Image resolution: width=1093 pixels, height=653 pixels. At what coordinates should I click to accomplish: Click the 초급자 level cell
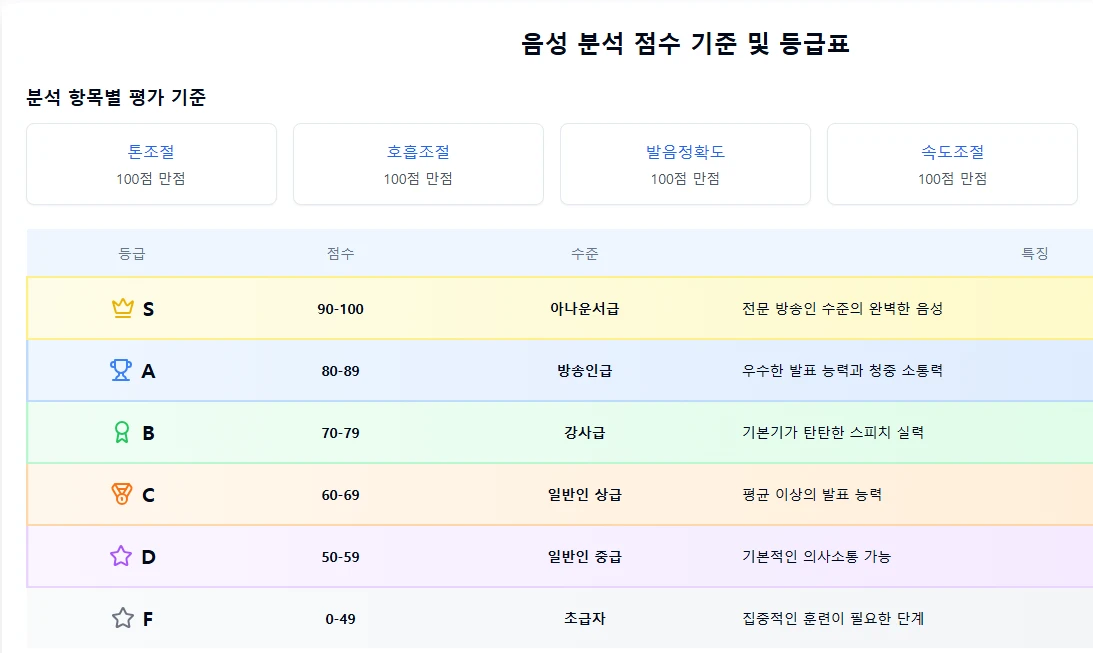pyautogui.click(x=585, y=619)
